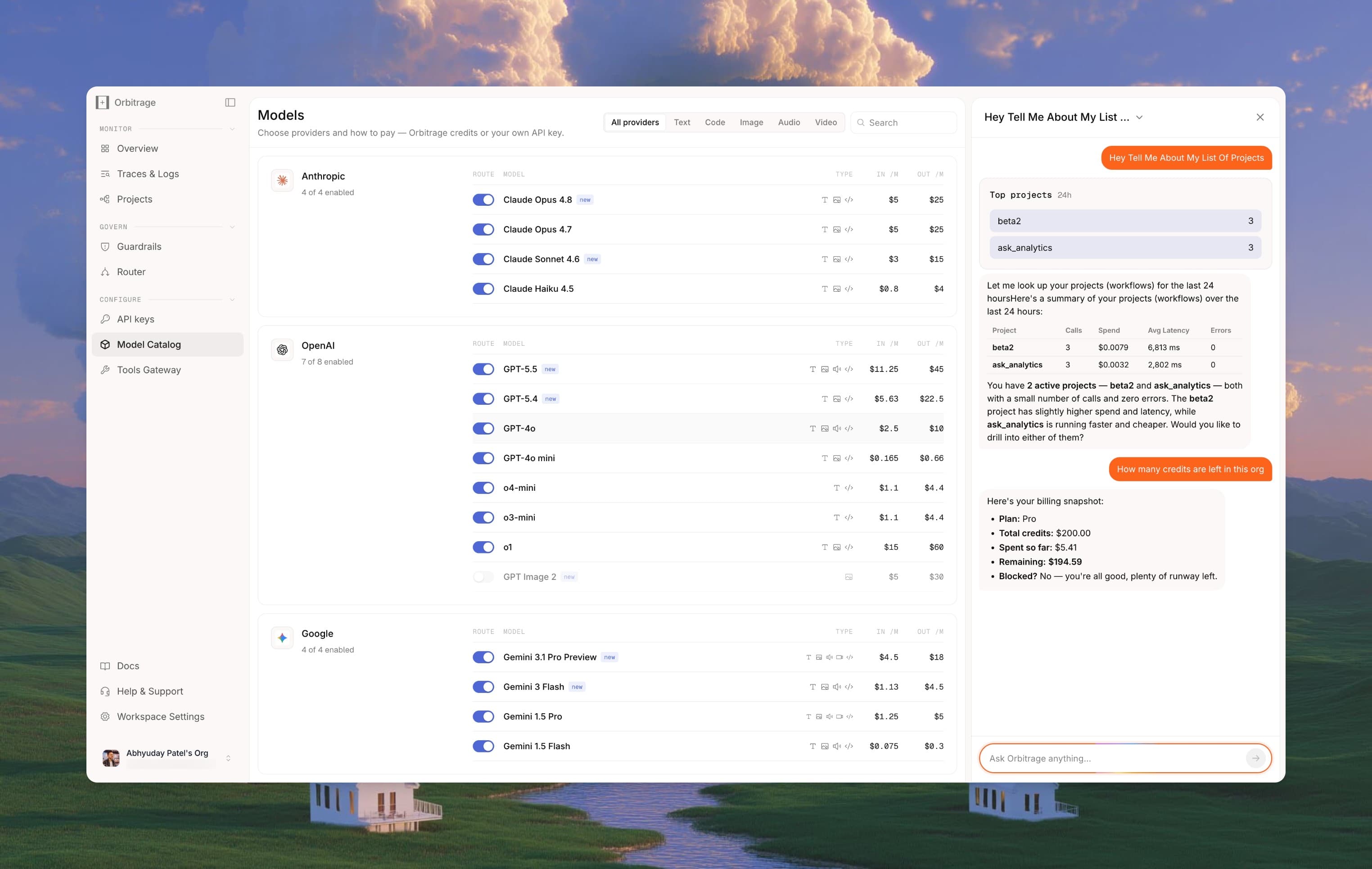This screenshot has width=1372, height=869.
Task: Open the API keys page
Action: click(167, 319)
